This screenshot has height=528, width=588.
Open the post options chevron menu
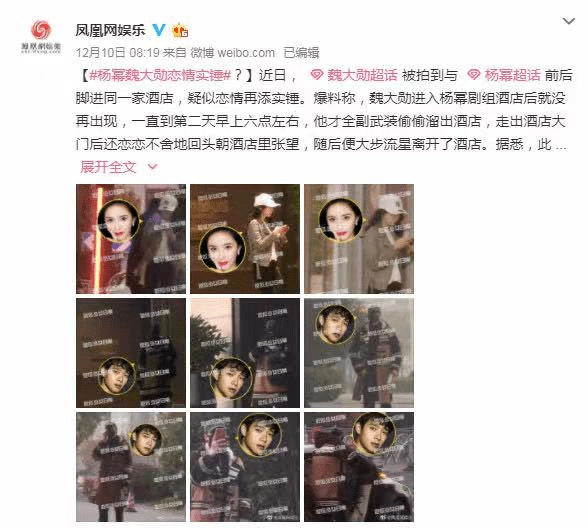(569, 21)
